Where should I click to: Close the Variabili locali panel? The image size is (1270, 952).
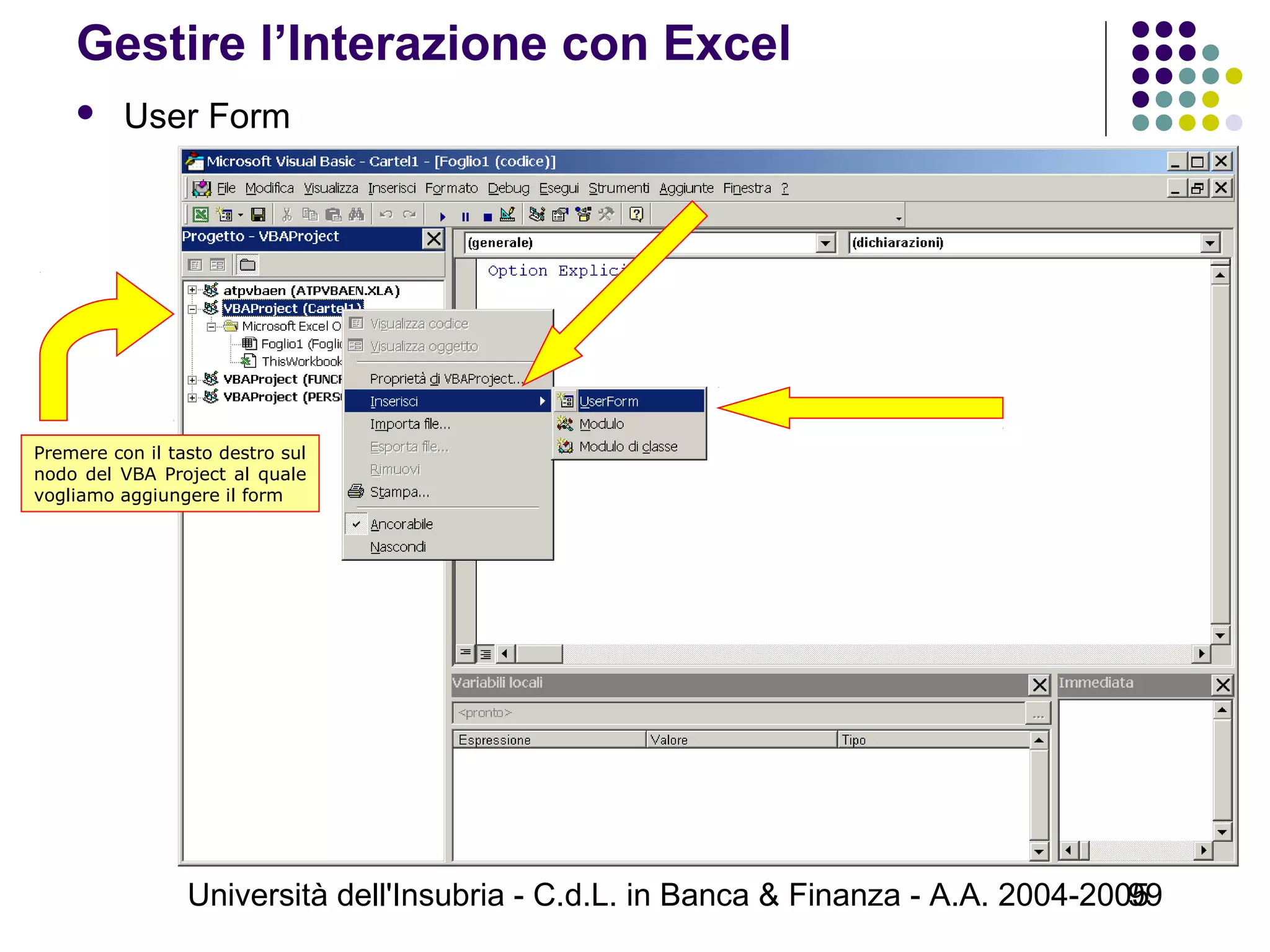1039,685
